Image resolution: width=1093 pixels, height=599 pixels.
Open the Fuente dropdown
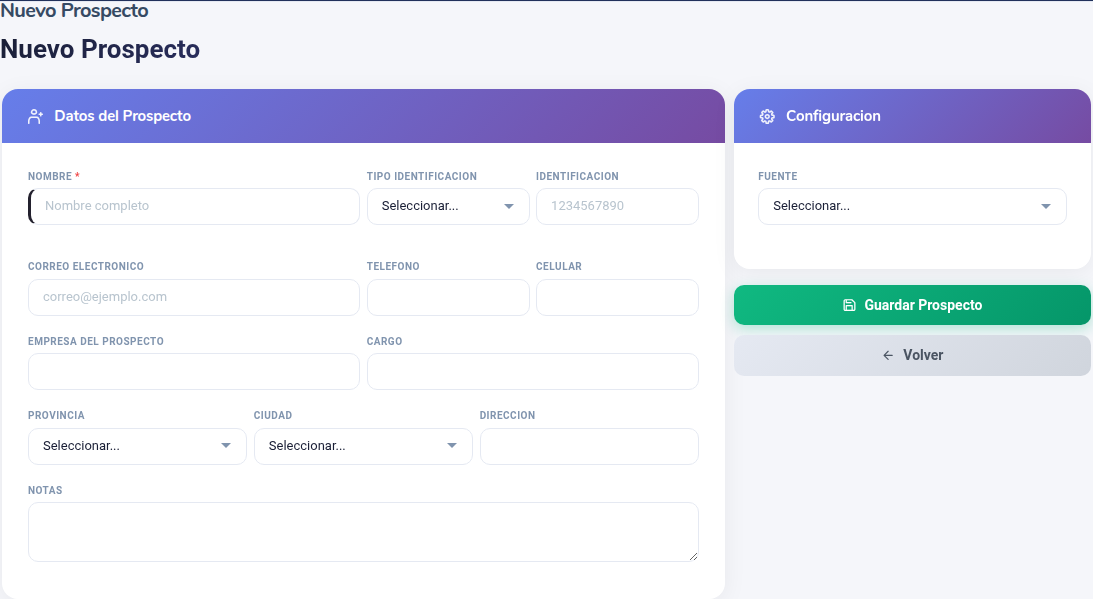click(x=912, y=206)
